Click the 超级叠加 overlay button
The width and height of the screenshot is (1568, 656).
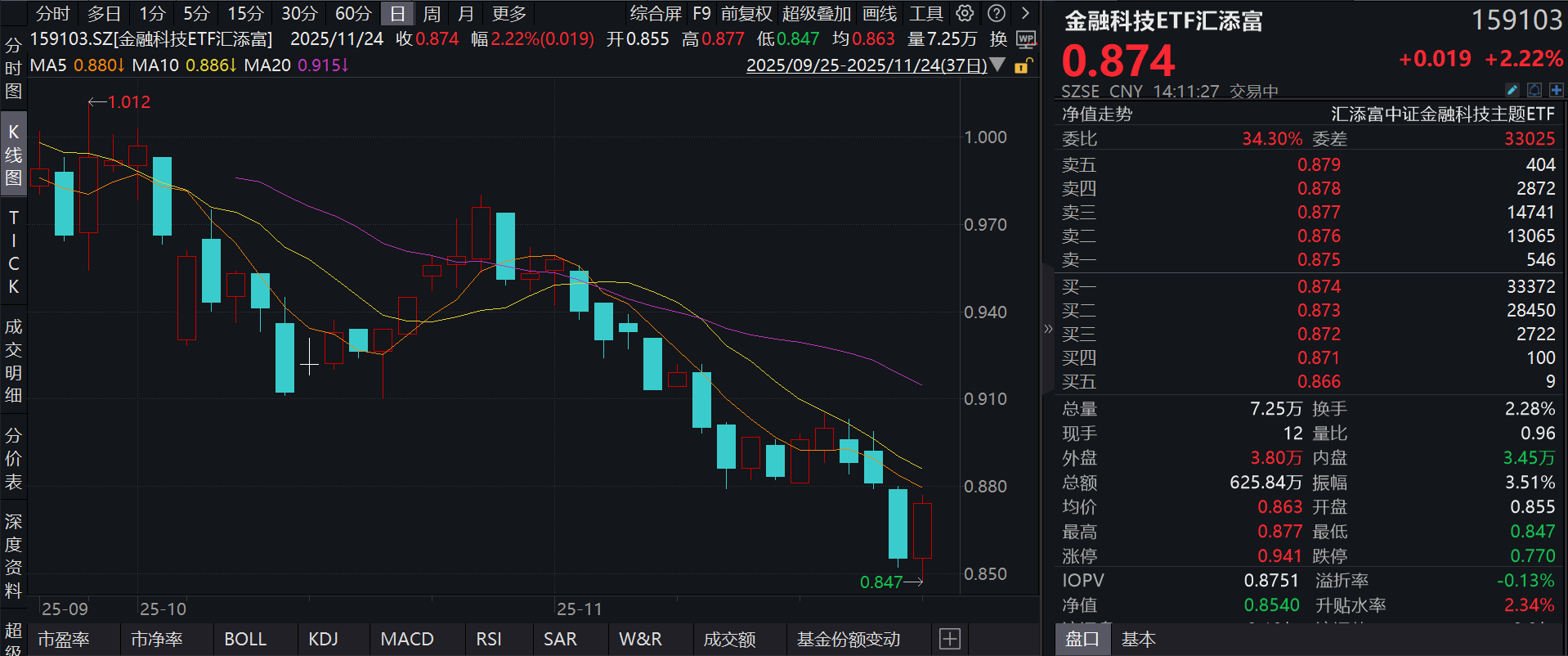point(816,14)
